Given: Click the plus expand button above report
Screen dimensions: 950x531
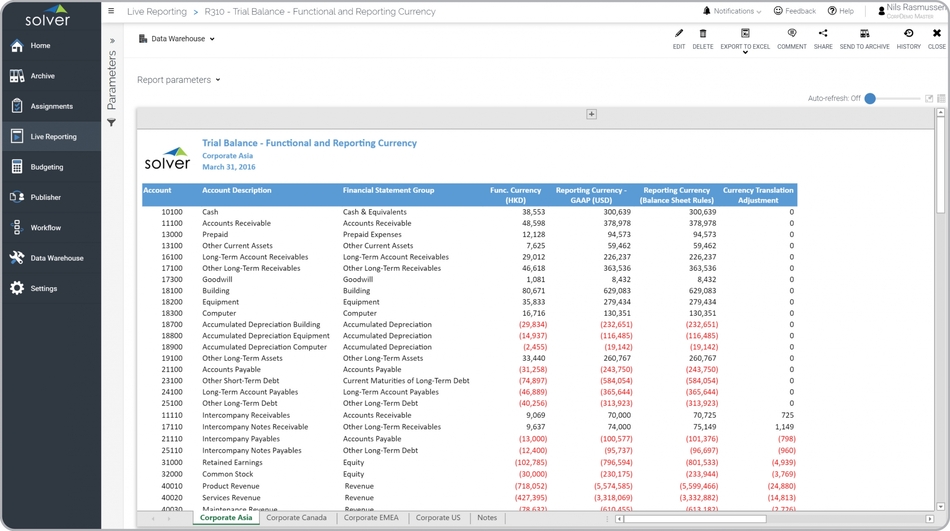Looking at the screenshot, I should [591, 115].
